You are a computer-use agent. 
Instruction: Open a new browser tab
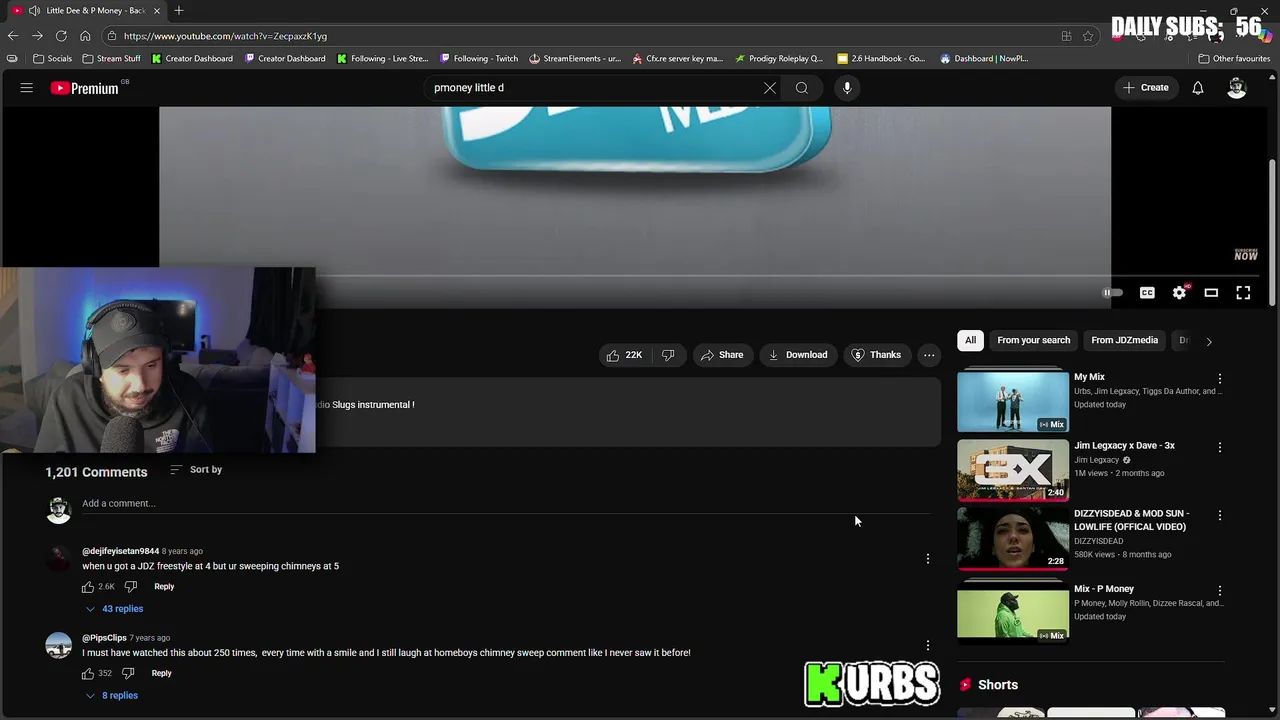pos(179,10)
